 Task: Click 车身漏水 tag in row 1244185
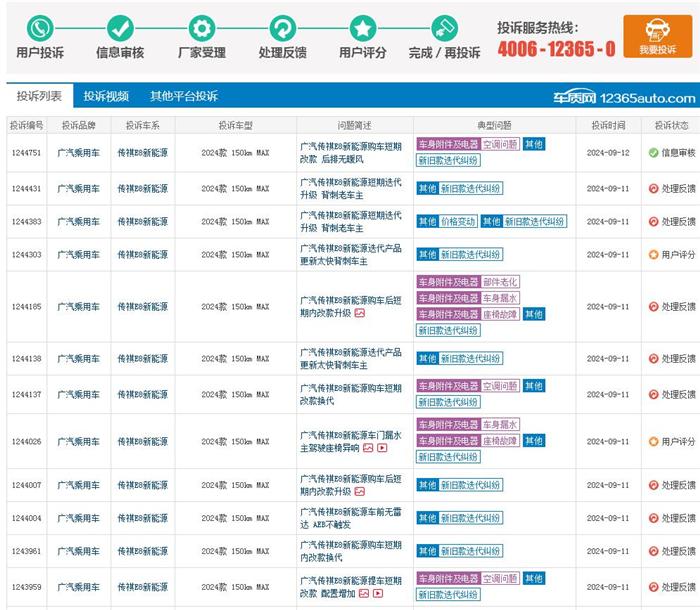coord(500,298)
